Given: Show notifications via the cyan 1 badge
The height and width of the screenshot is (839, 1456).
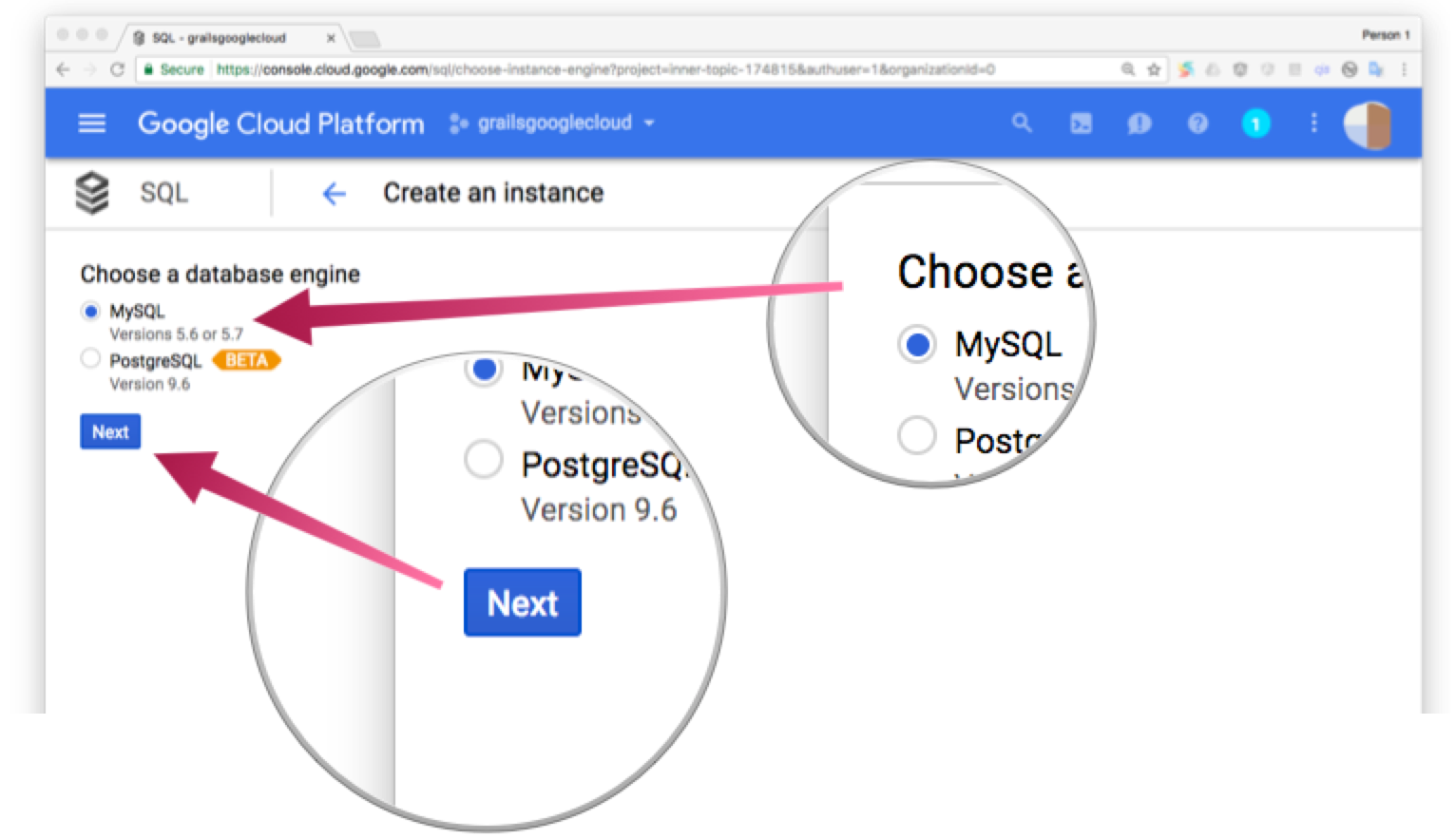Looking at the screenshot, I should (x=1255, y=124).
